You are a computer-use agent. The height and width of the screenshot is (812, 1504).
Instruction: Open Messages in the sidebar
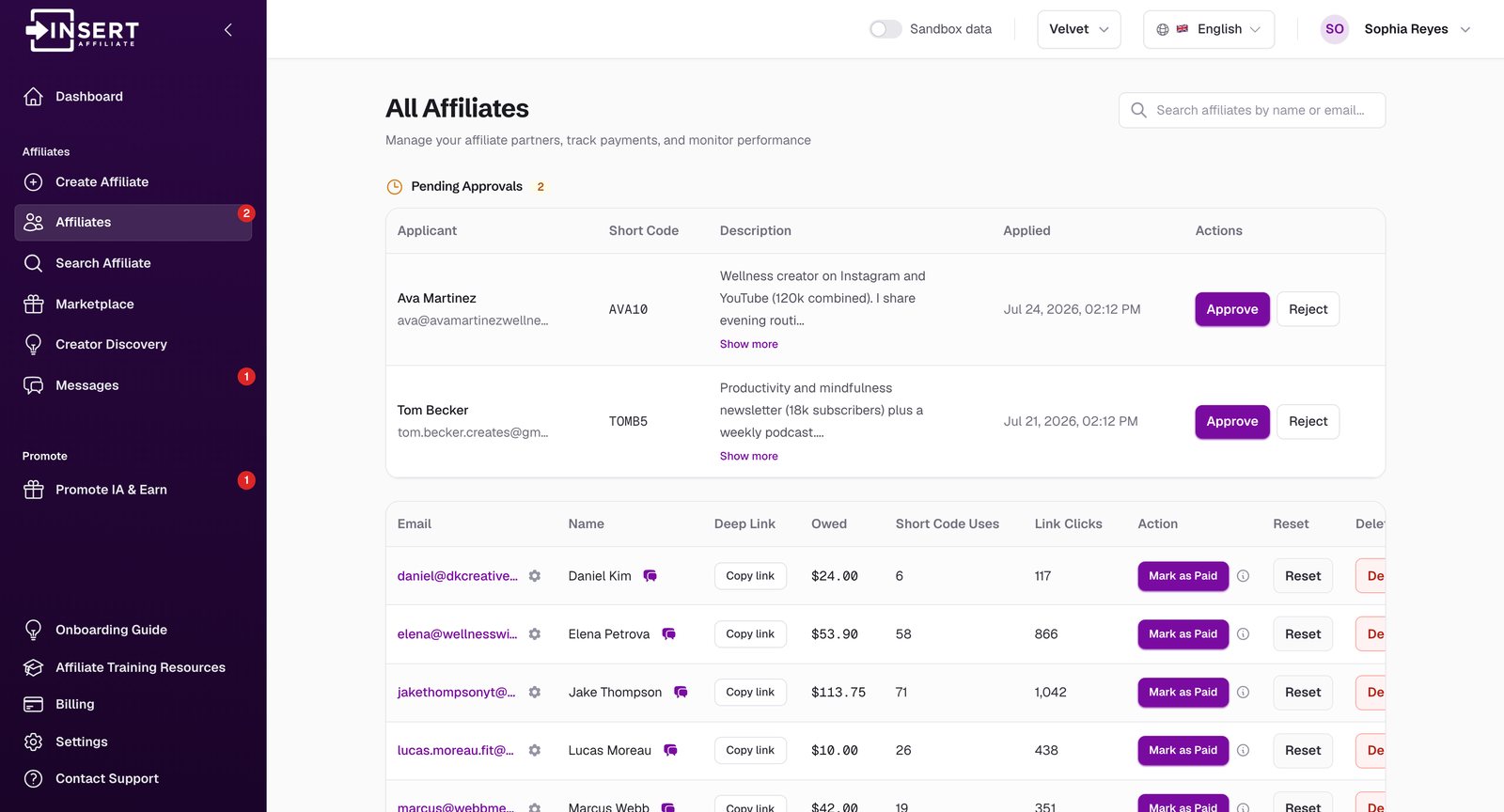[x=133, y=385]
